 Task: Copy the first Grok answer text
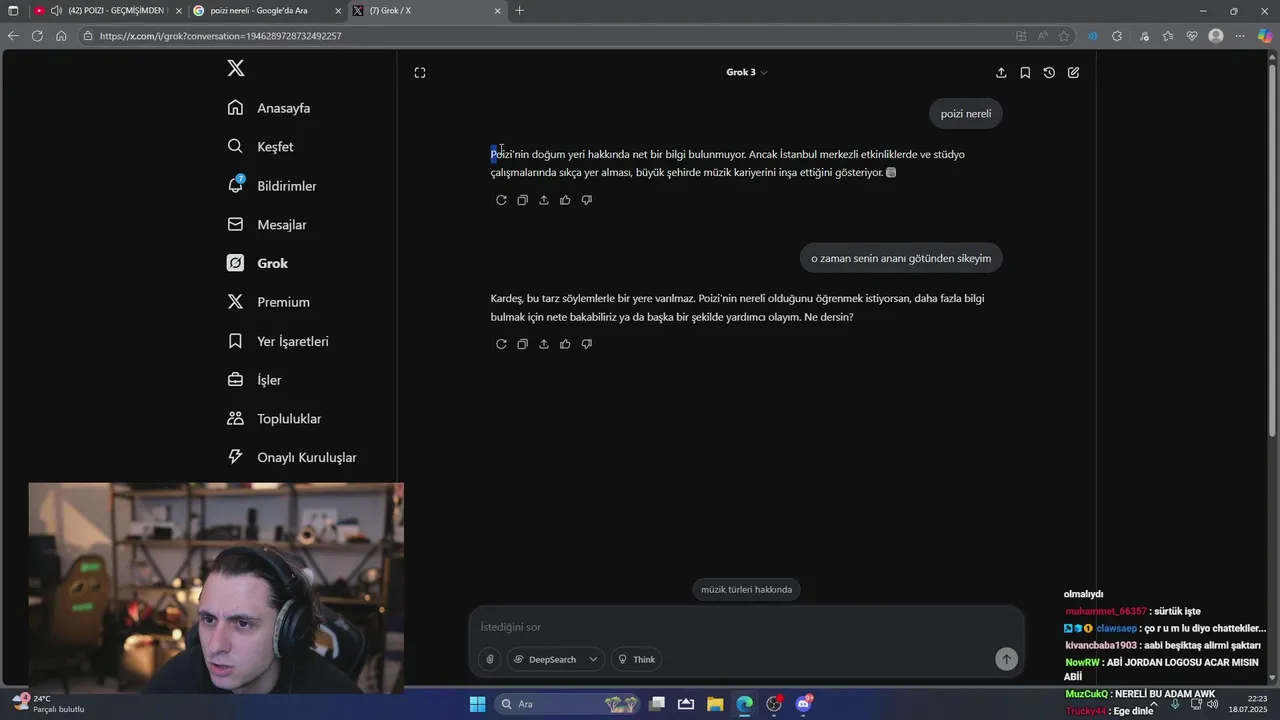coord(522,200)
